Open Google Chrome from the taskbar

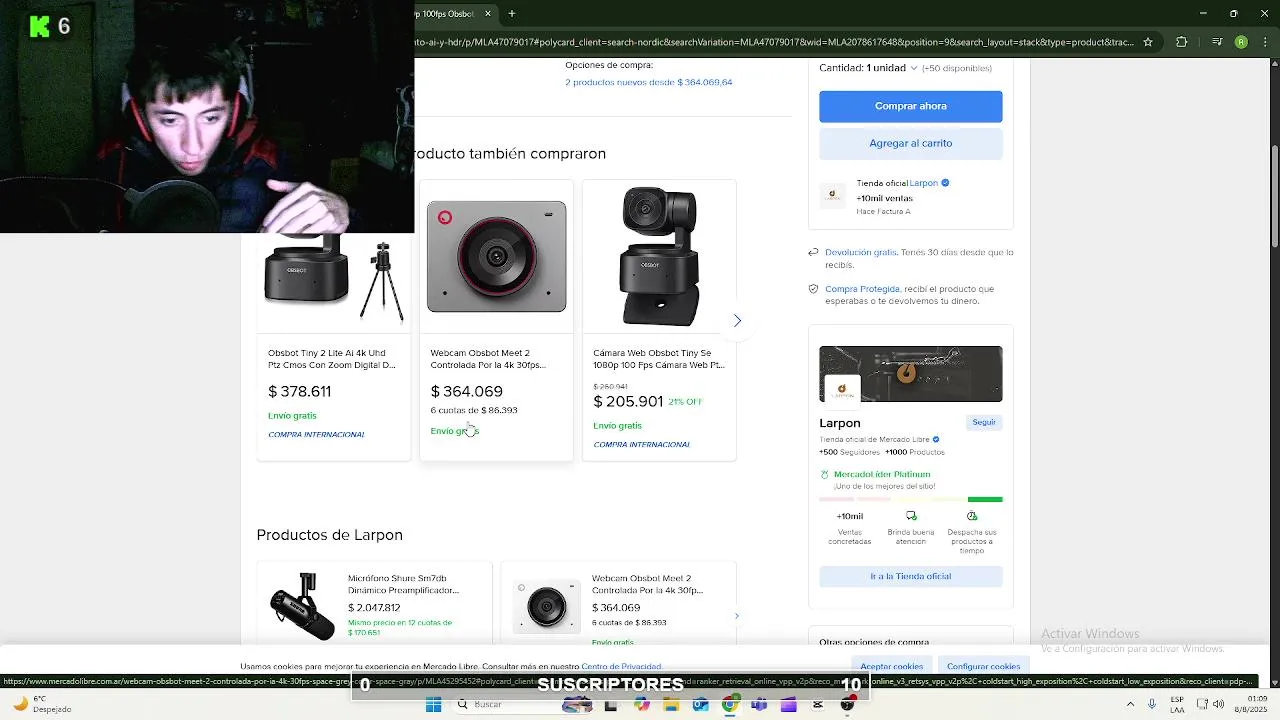coord(730,705)
